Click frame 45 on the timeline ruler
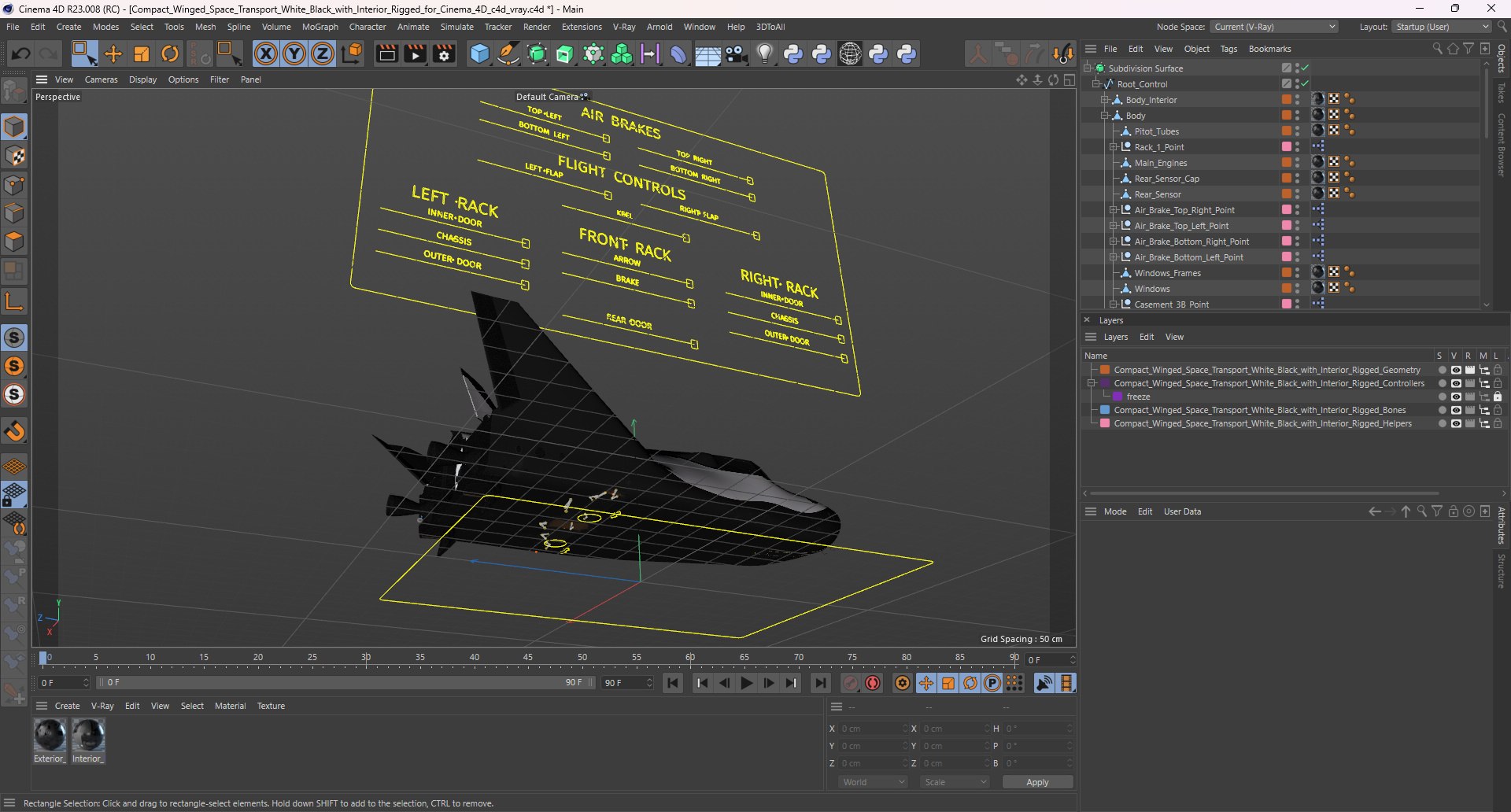The image size is (1511, 812). [529, 658]
